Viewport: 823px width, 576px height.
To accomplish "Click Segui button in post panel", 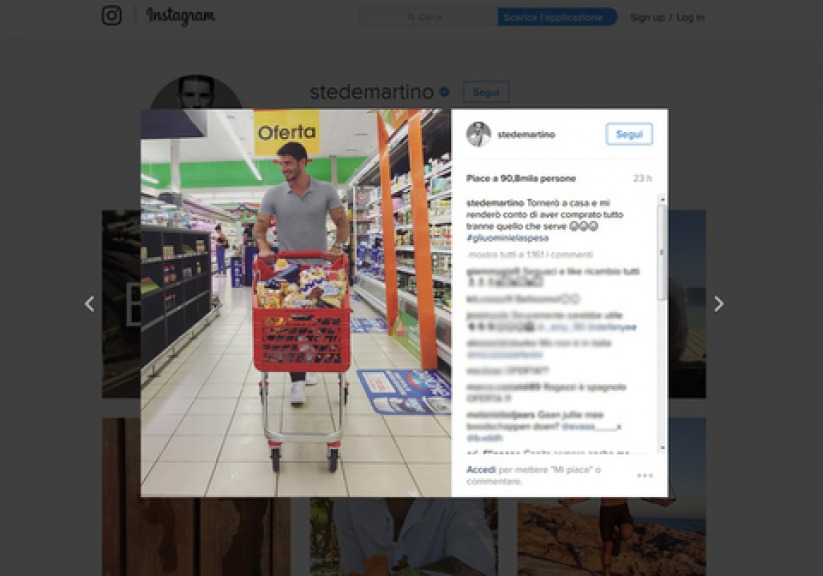I will point(629,134).
